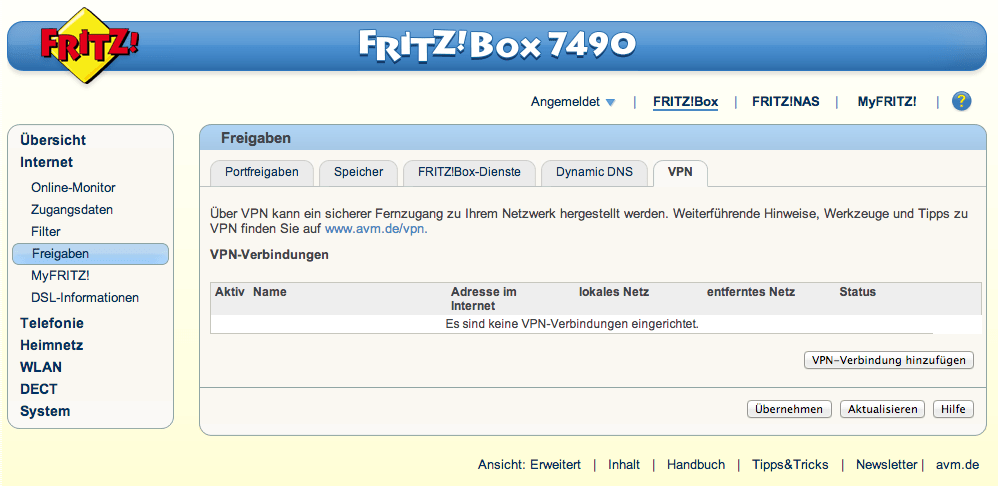Expand the Angemeldet dropdown arrow
998x486 pixels.
tap(610, 102)
